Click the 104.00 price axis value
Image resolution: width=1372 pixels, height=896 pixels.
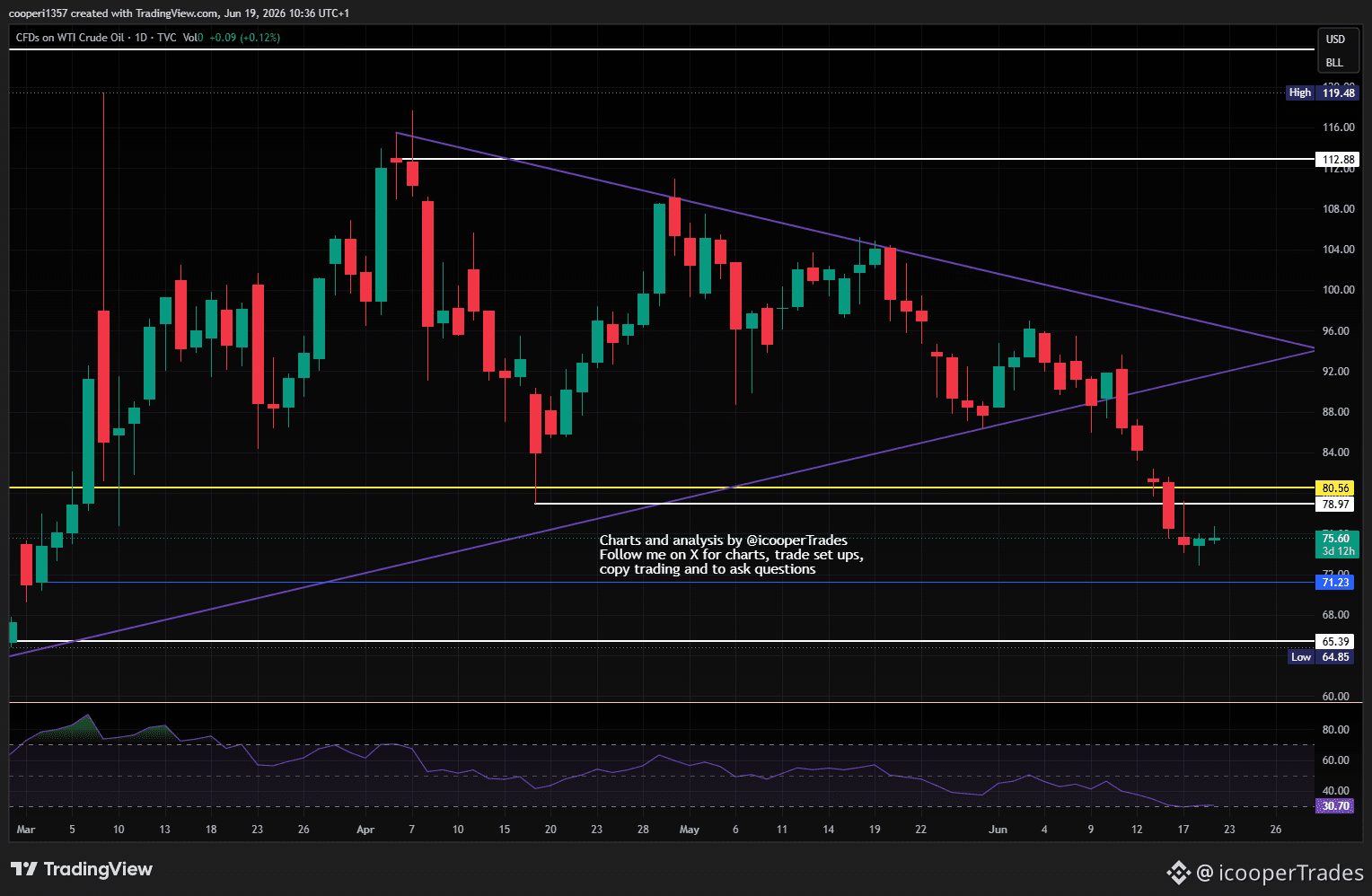click(x=1338, y=250)
